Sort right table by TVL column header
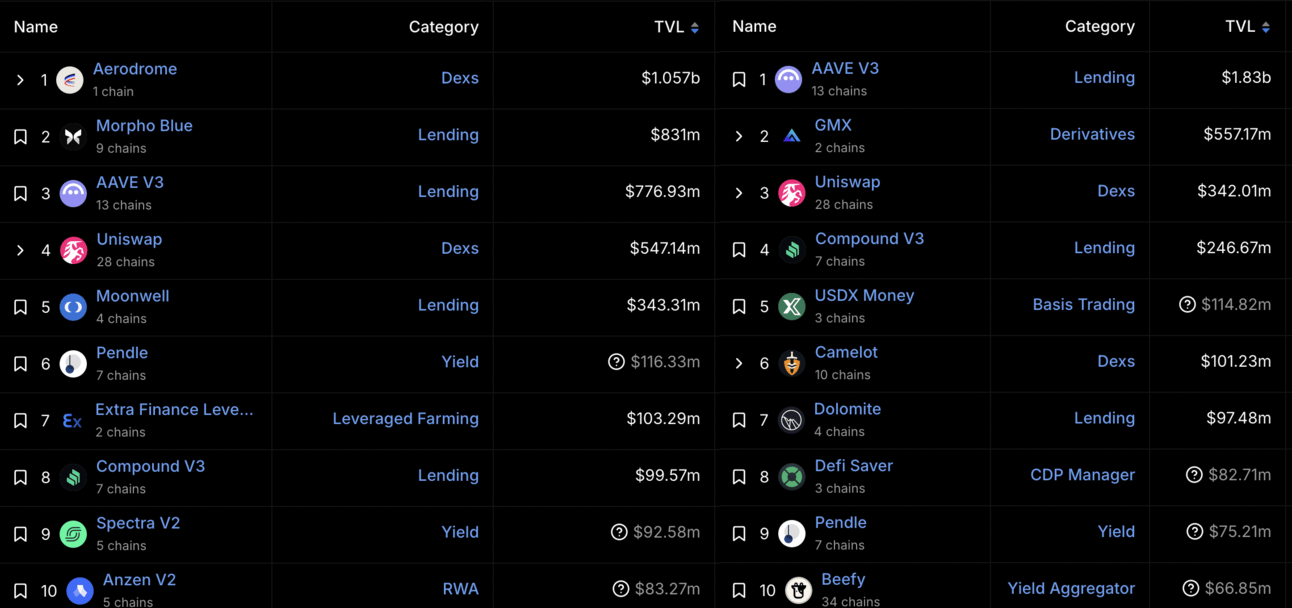The width and height of the screenshot is (1292, 608). click(x=1248, y=27)
